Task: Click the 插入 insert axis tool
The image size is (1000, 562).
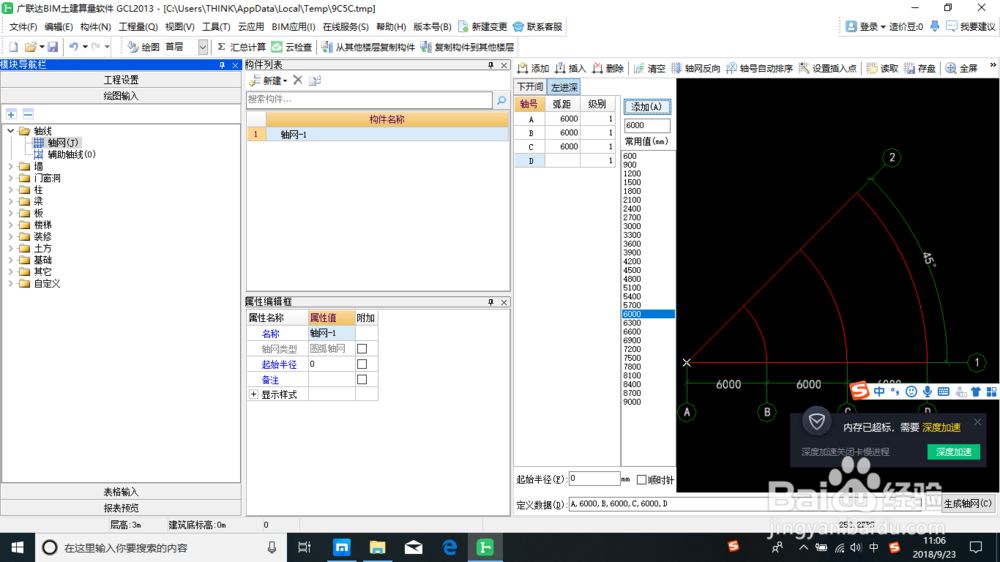Action: pyautogui.click(x=570, y=68)
